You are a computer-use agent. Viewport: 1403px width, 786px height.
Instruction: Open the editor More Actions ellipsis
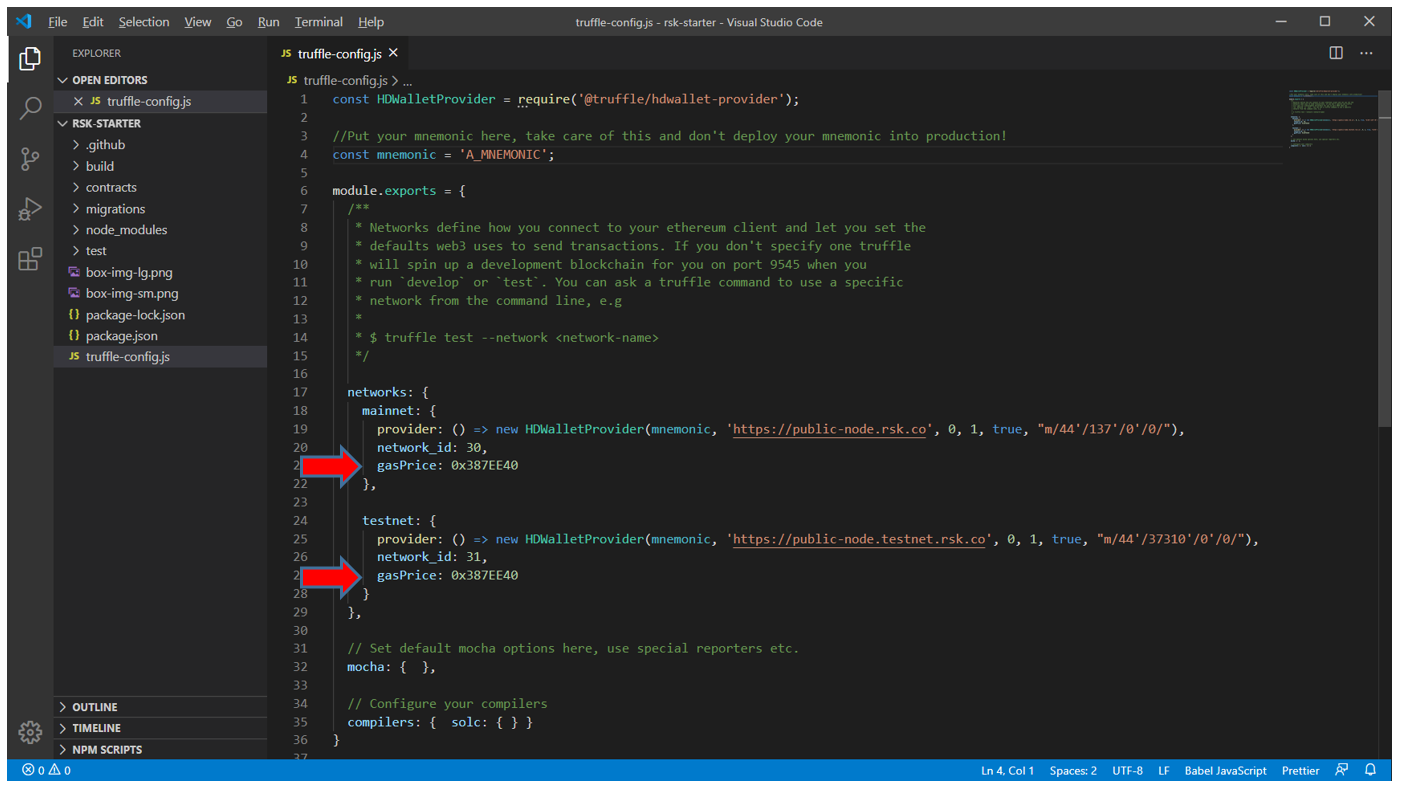pyautogui.click(x=1366, y=53)
